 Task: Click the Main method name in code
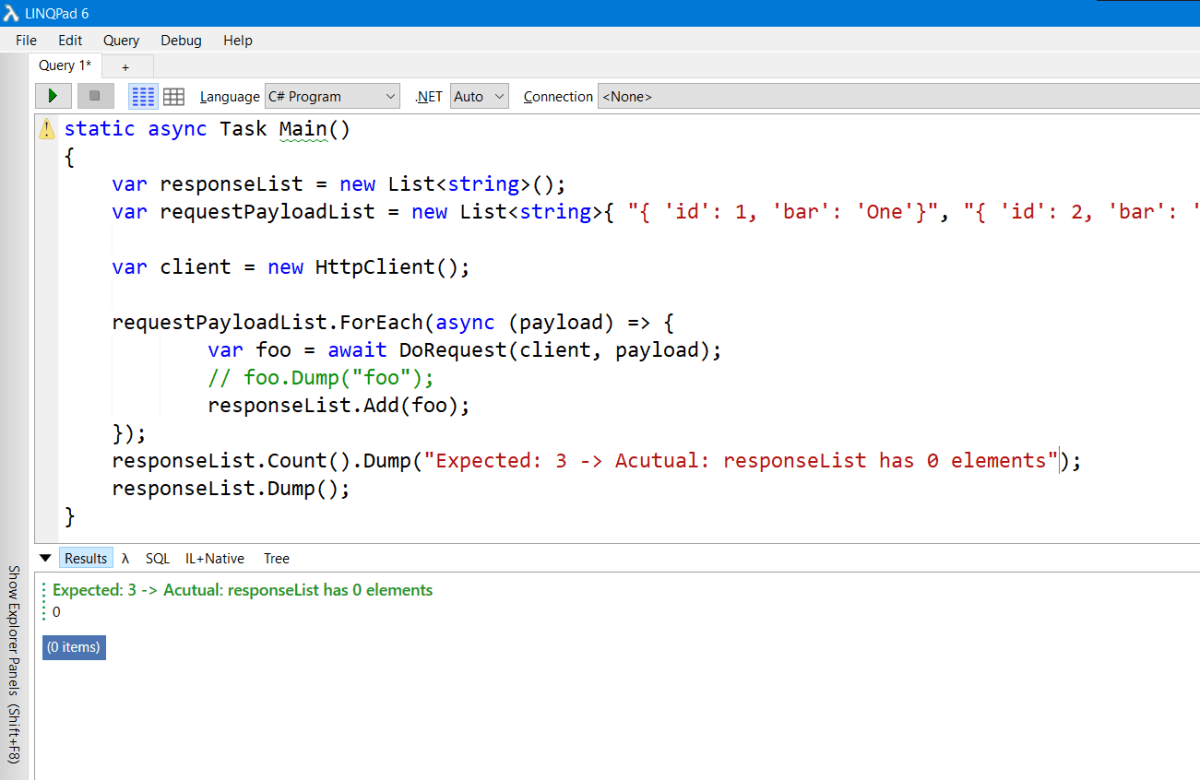pos(303,129)
